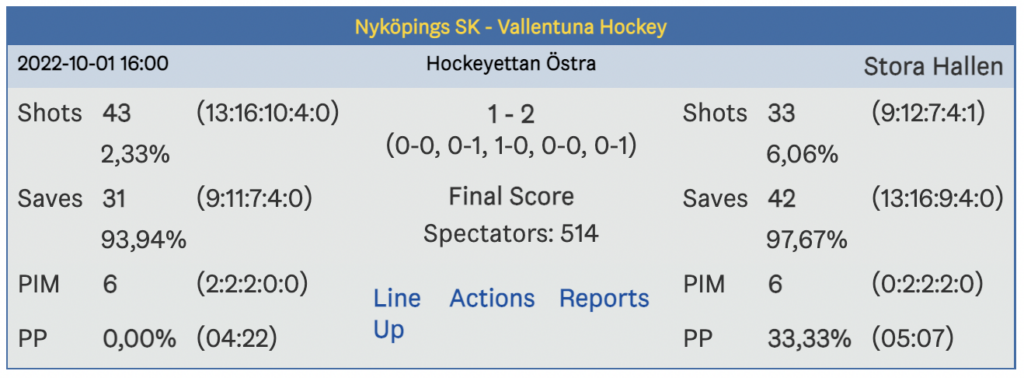Select the 2022-10-01 16:00 date text

tap(93, 64)
